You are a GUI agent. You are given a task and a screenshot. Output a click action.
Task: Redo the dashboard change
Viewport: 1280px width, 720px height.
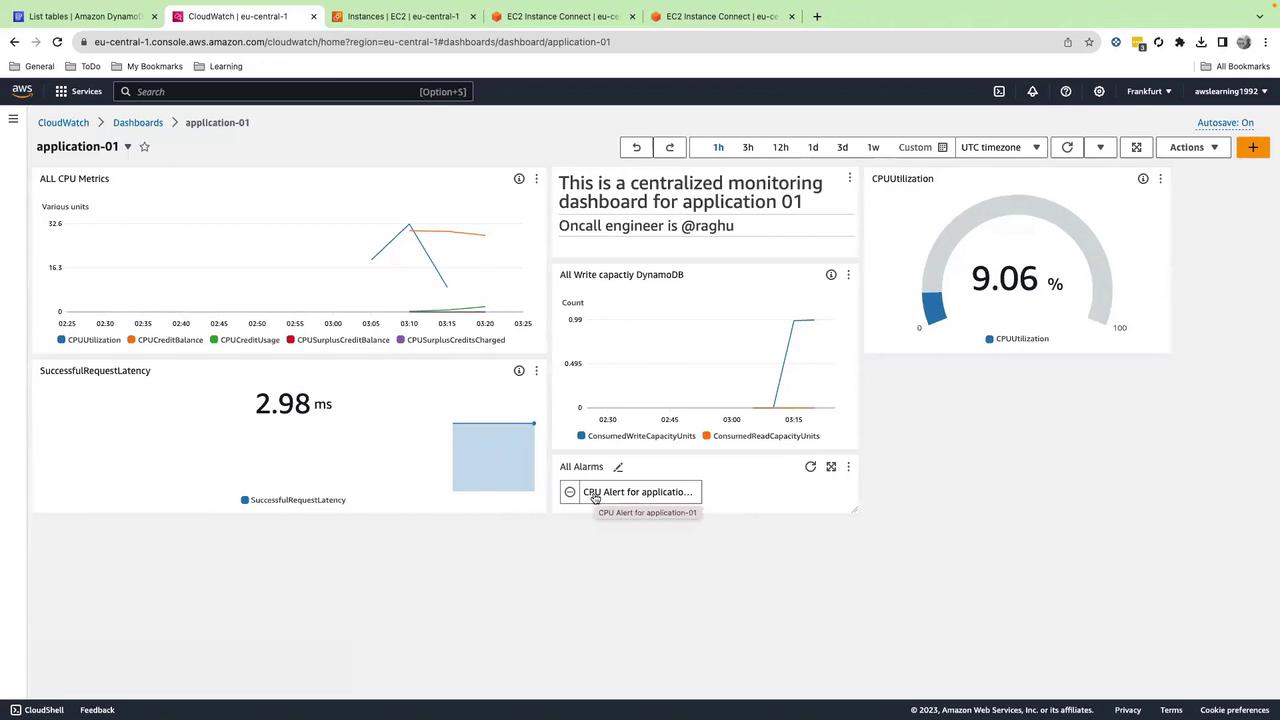[x=670, y=147]
